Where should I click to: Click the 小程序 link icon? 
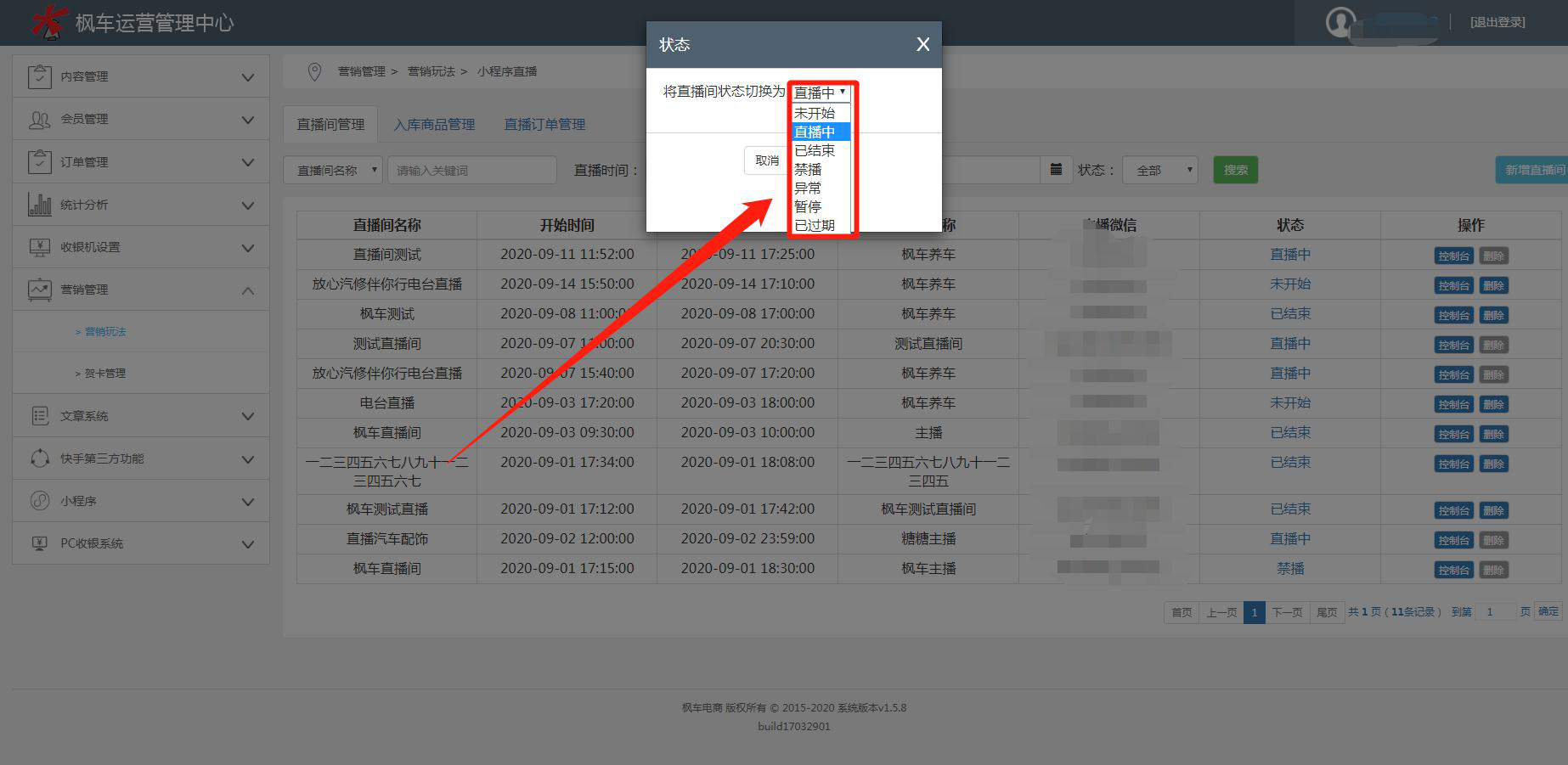[40, 501]
